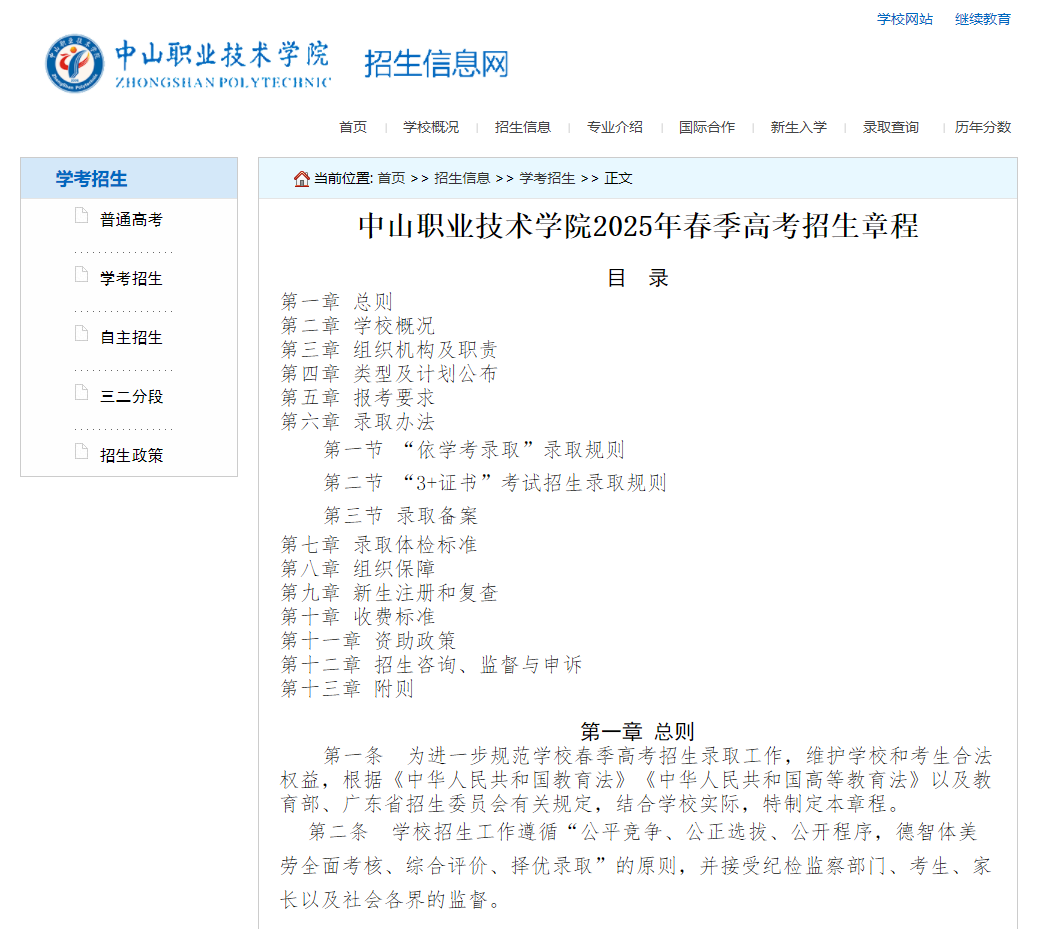The width and height of the screenshot is (1044, 929).
Task: Open the 招生信息 navigation menu
Action: tap(522, 127)
